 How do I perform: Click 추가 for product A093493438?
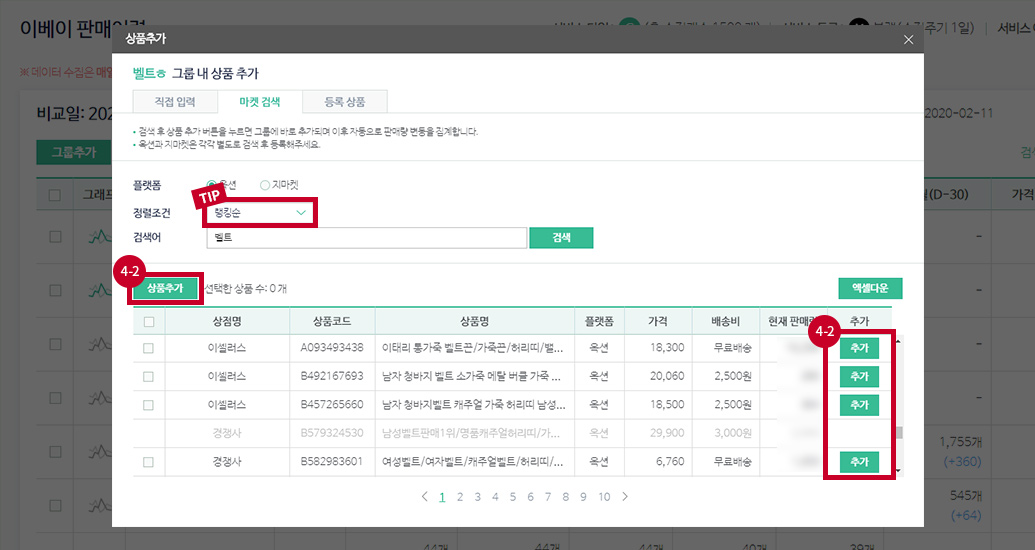(859, 348)
